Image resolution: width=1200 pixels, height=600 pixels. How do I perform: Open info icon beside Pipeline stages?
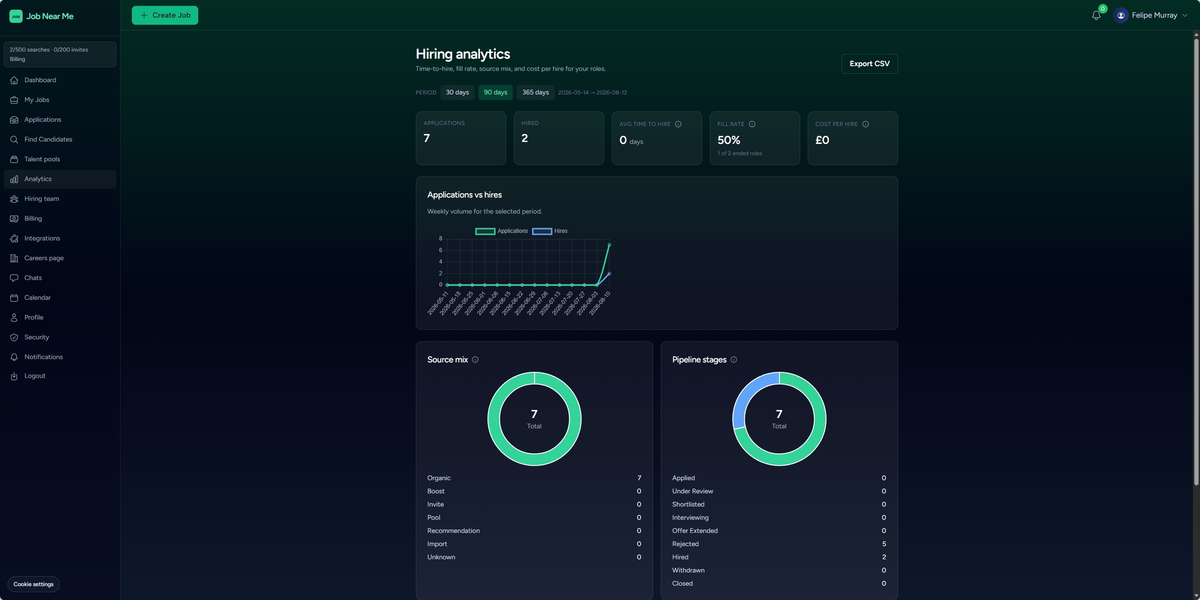[734, 360]
